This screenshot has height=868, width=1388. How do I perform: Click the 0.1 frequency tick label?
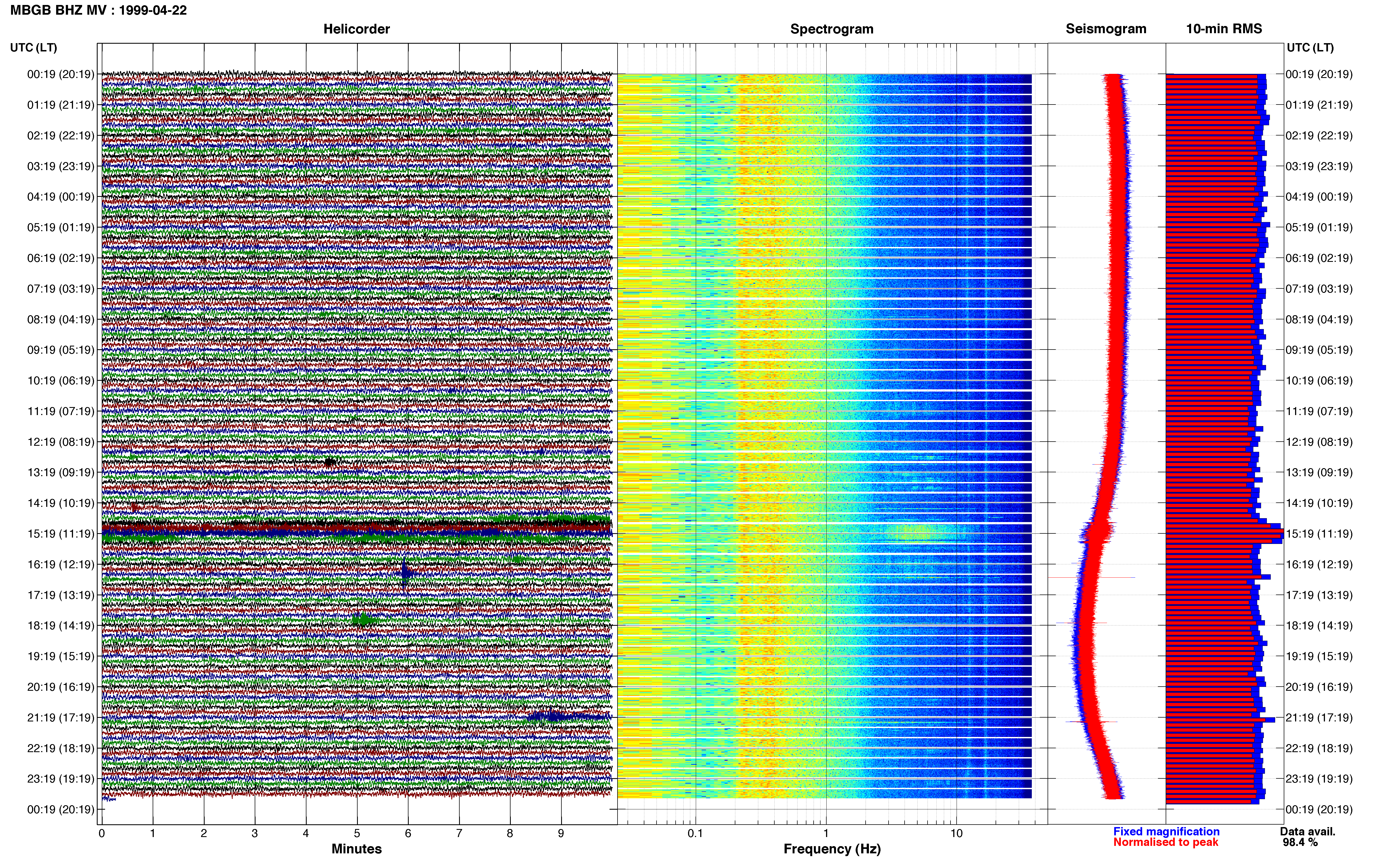pyautogui.click(x=695, y=833)
